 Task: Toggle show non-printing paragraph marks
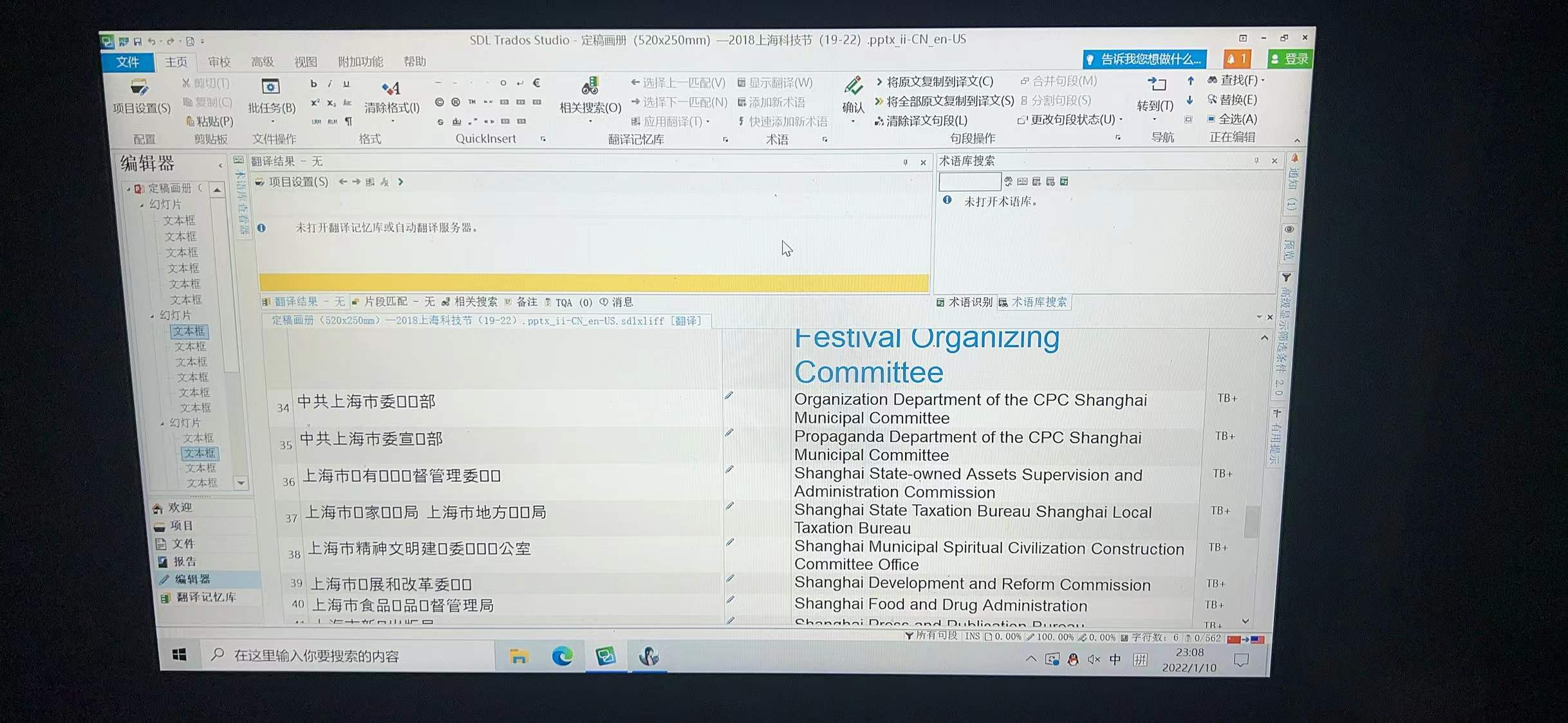(348, 121)
